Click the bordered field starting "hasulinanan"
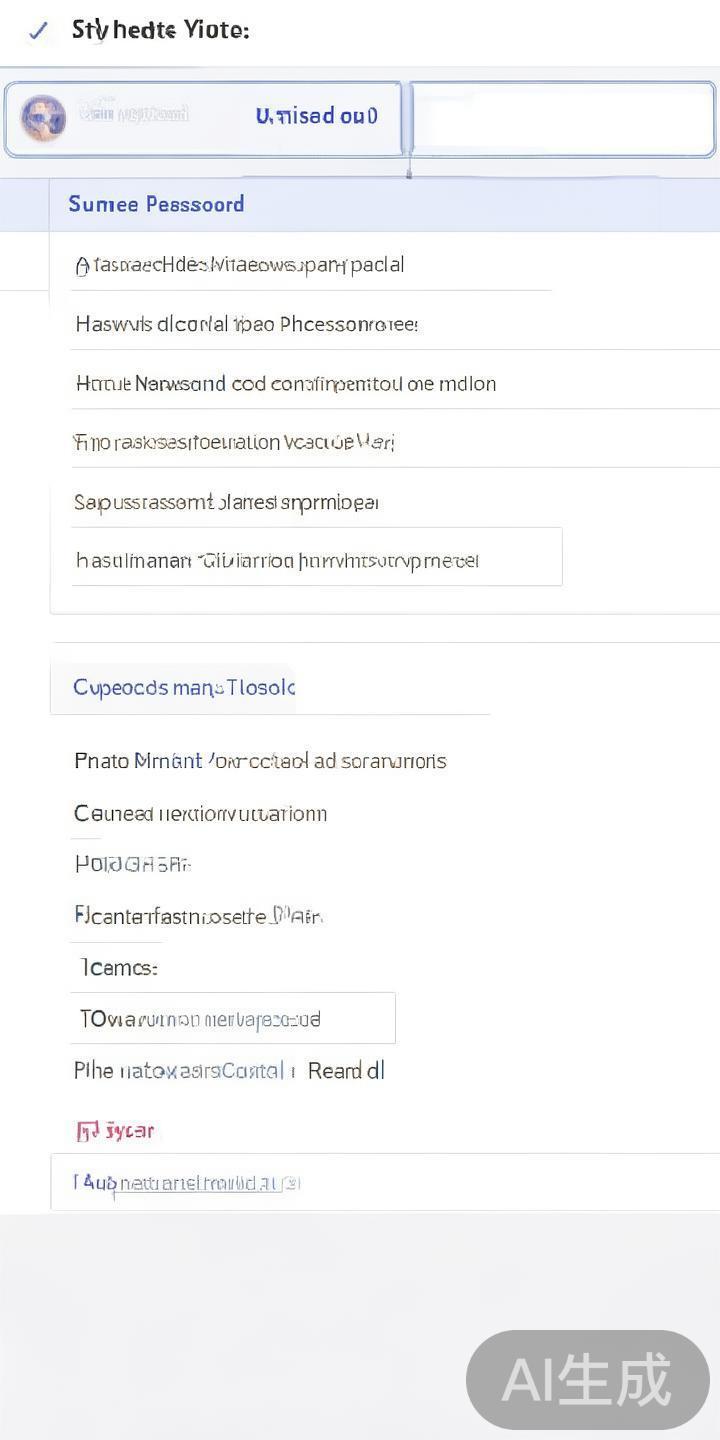 tap(316, 557)
